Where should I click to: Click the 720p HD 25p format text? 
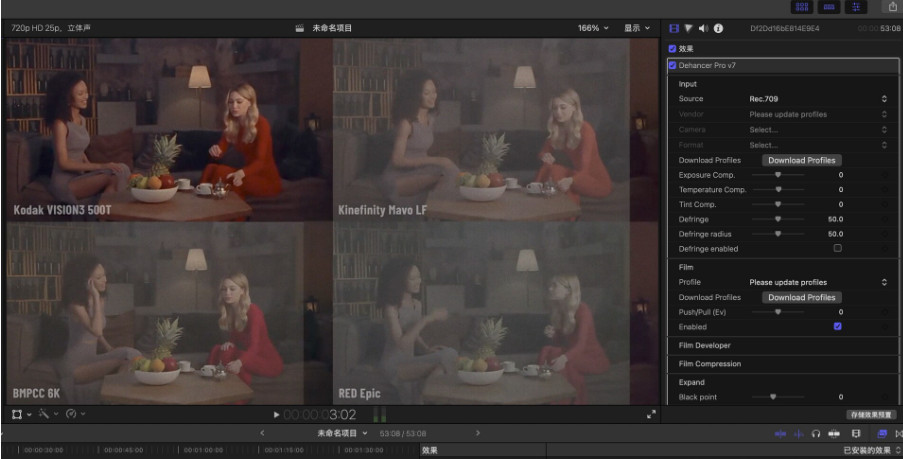(x=51, y=28)
